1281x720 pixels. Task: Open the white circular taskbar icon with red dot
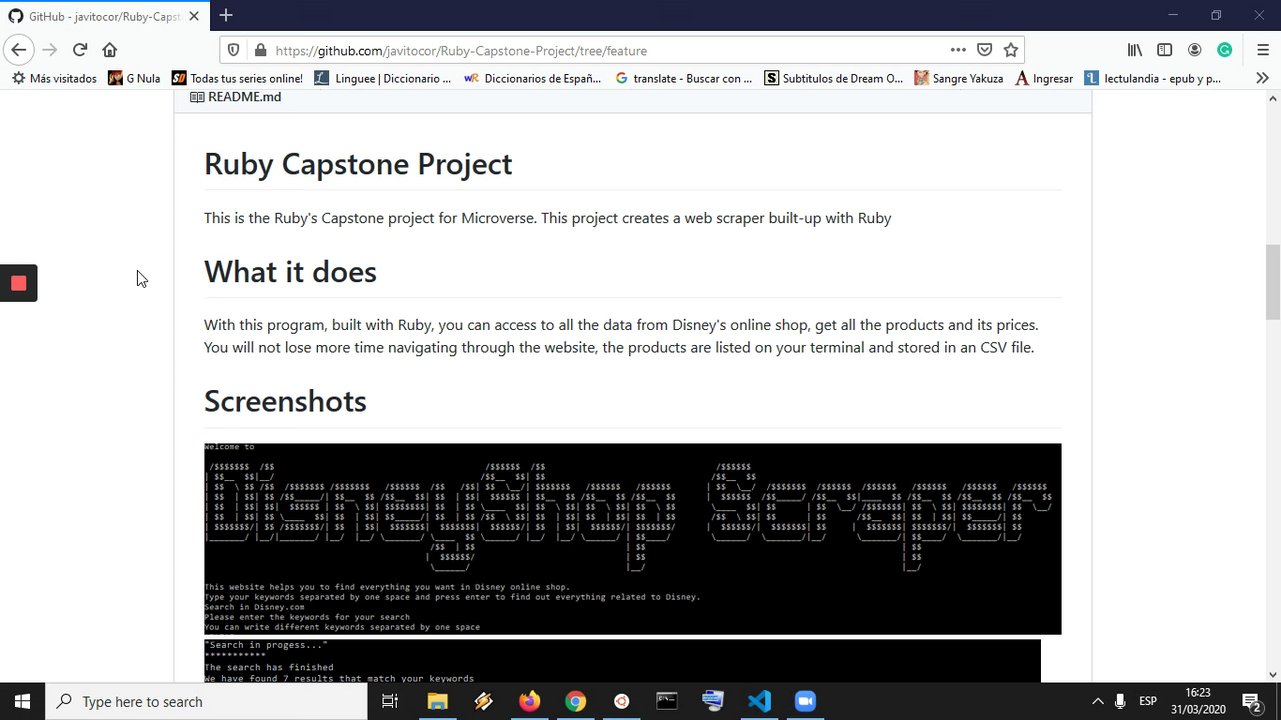[621, 701]
